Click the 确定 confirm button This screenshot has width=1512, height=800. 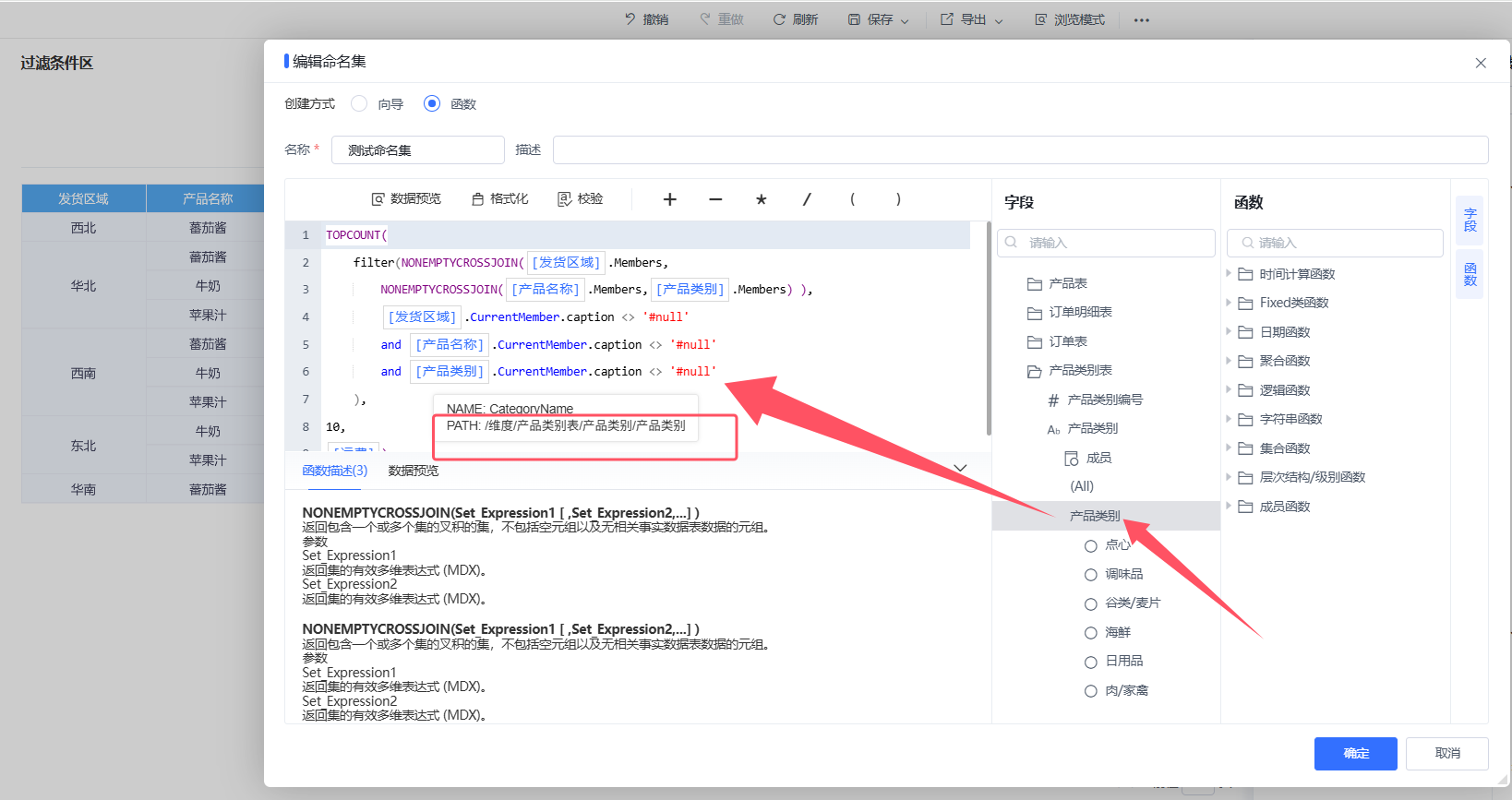1355,754
